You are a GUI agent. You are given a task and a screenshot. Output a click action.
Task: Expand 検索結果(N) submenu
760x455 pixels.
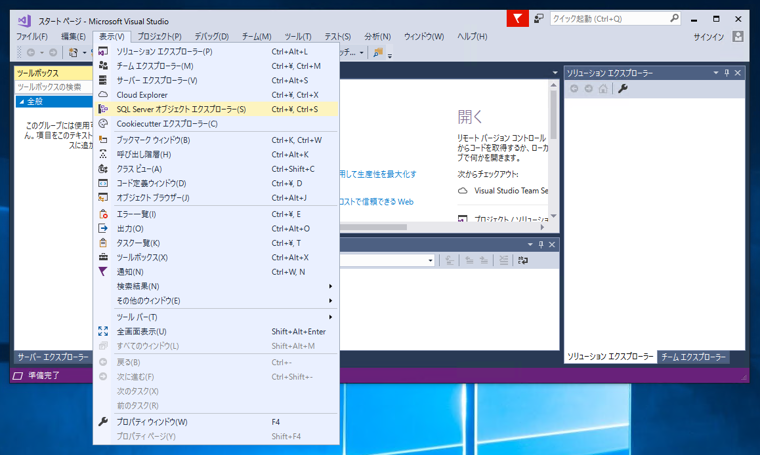216,286
